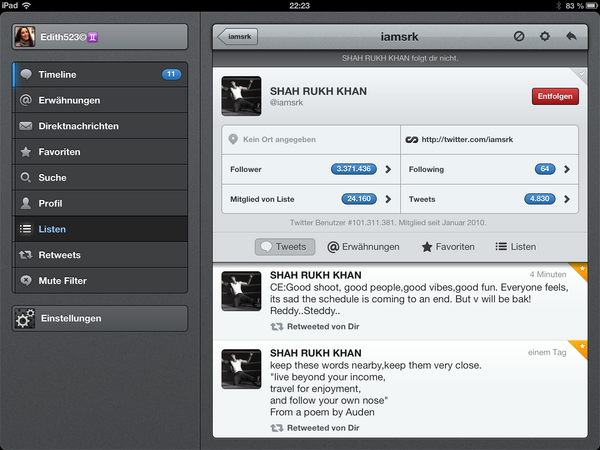Click the 'Twitter Benutzer #101.311.381' info line

pyautogui.click(x=388, y=223)
